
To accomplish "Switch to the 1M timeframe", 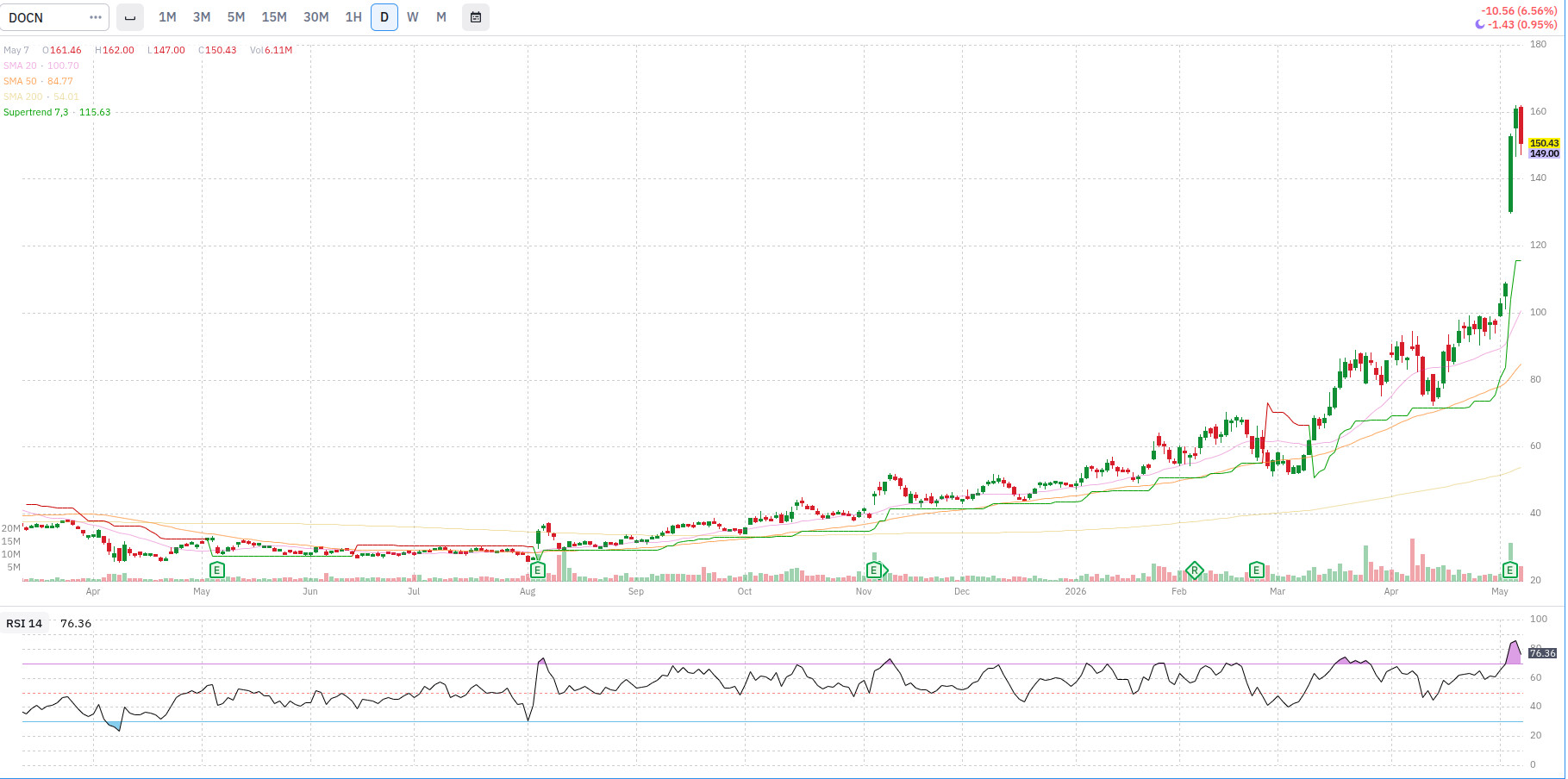I will point(167,17).
